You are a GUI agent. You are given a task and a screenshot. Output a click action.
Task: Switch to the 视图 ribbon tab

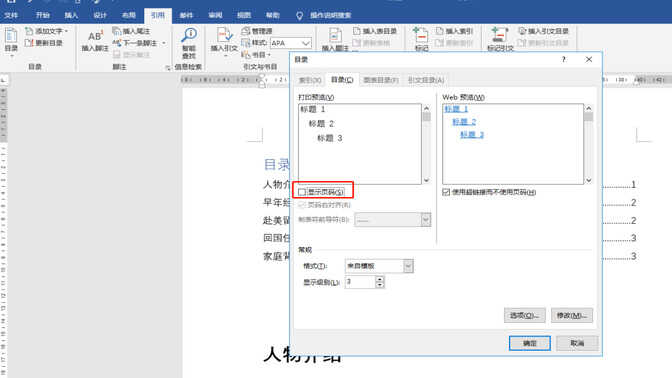pyautogui.click(x=244, y=15)
